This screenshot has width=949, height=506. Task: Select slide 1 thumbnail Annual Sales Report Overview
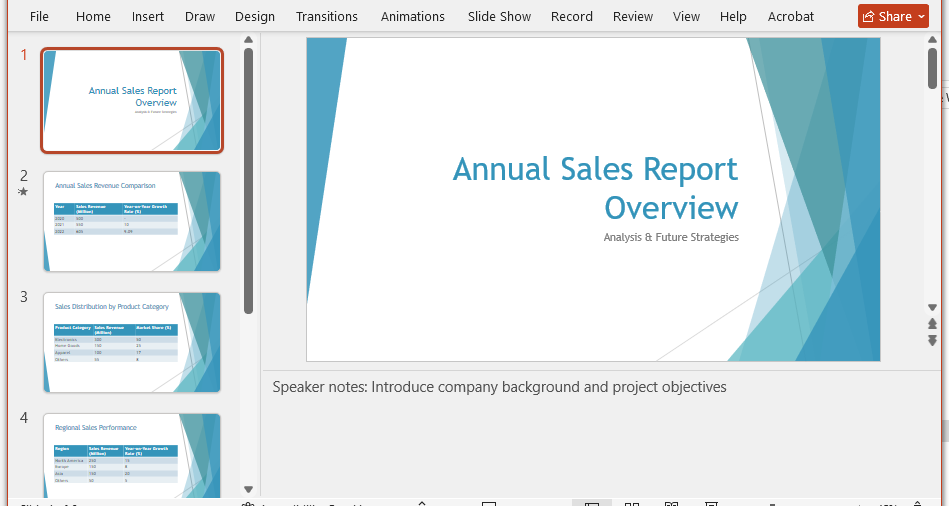[x=132, y=100]
